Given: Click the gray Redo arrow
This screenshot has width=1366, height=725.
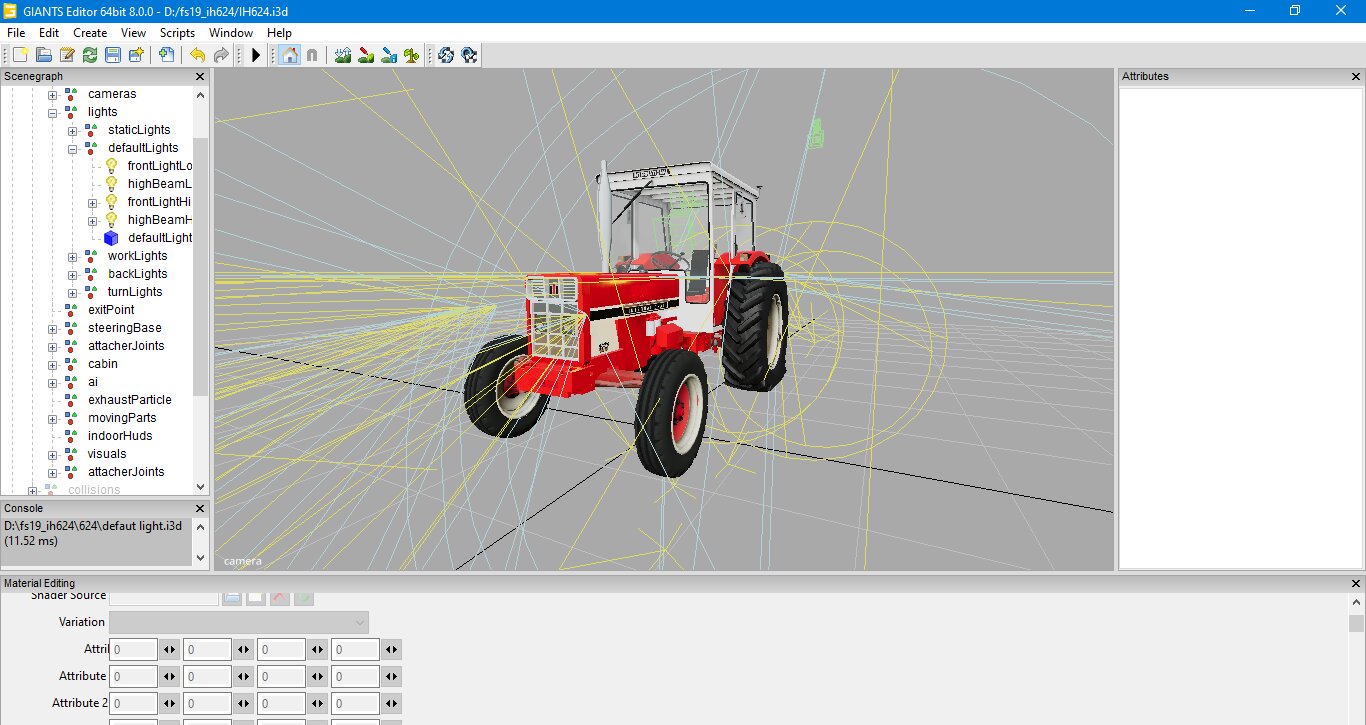Looking at the screenshot, I should click(221, 55).
